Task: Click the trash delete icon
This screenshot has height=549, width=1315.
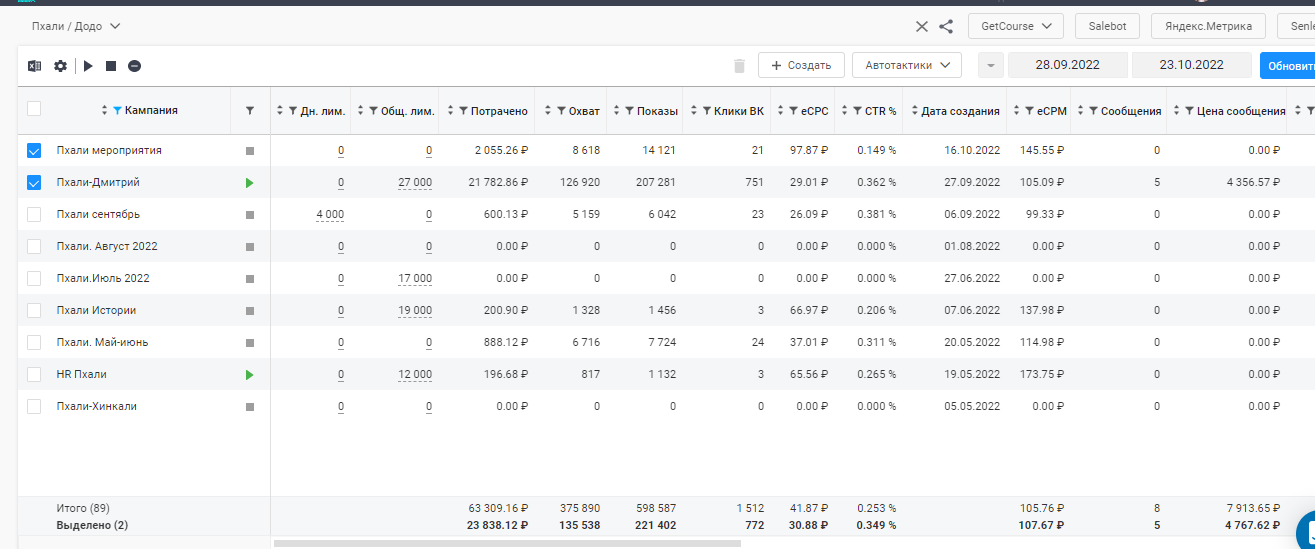Action: pyautogui.click(x=739, y=66)
